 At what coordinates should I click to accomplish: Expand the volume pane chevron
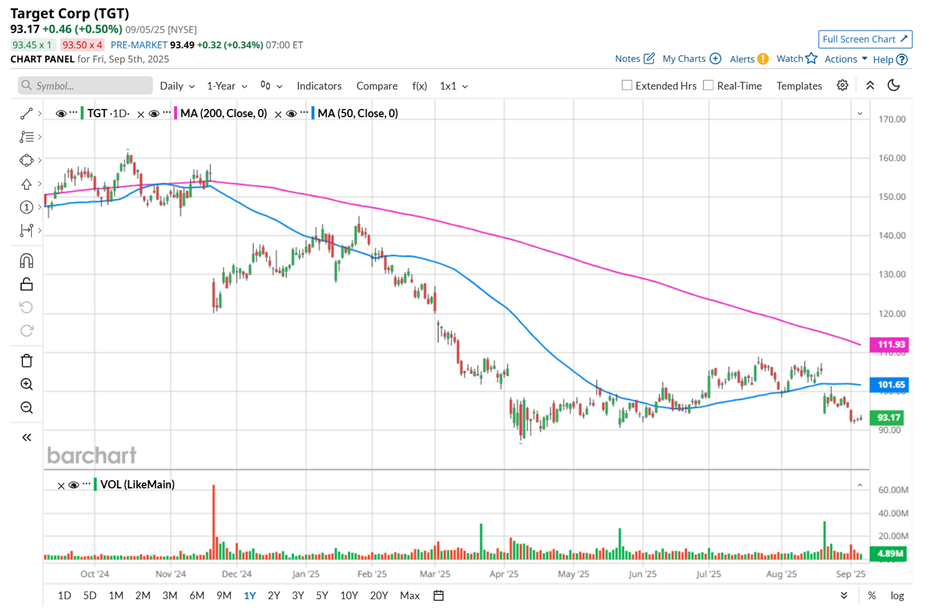point(860,484)
